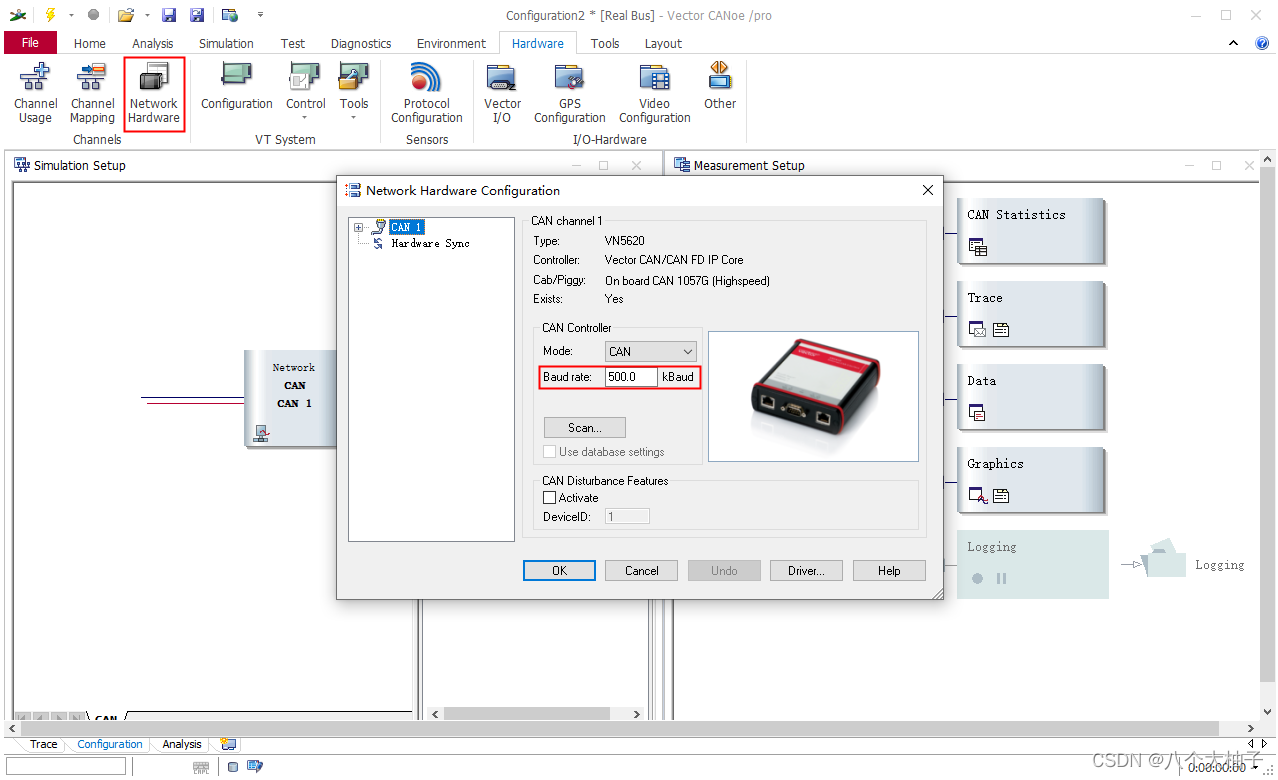The image size is (1278, 780).
Task: Open the Customize Quick Access Toolbar arrow
Action: tap(261, 15)
